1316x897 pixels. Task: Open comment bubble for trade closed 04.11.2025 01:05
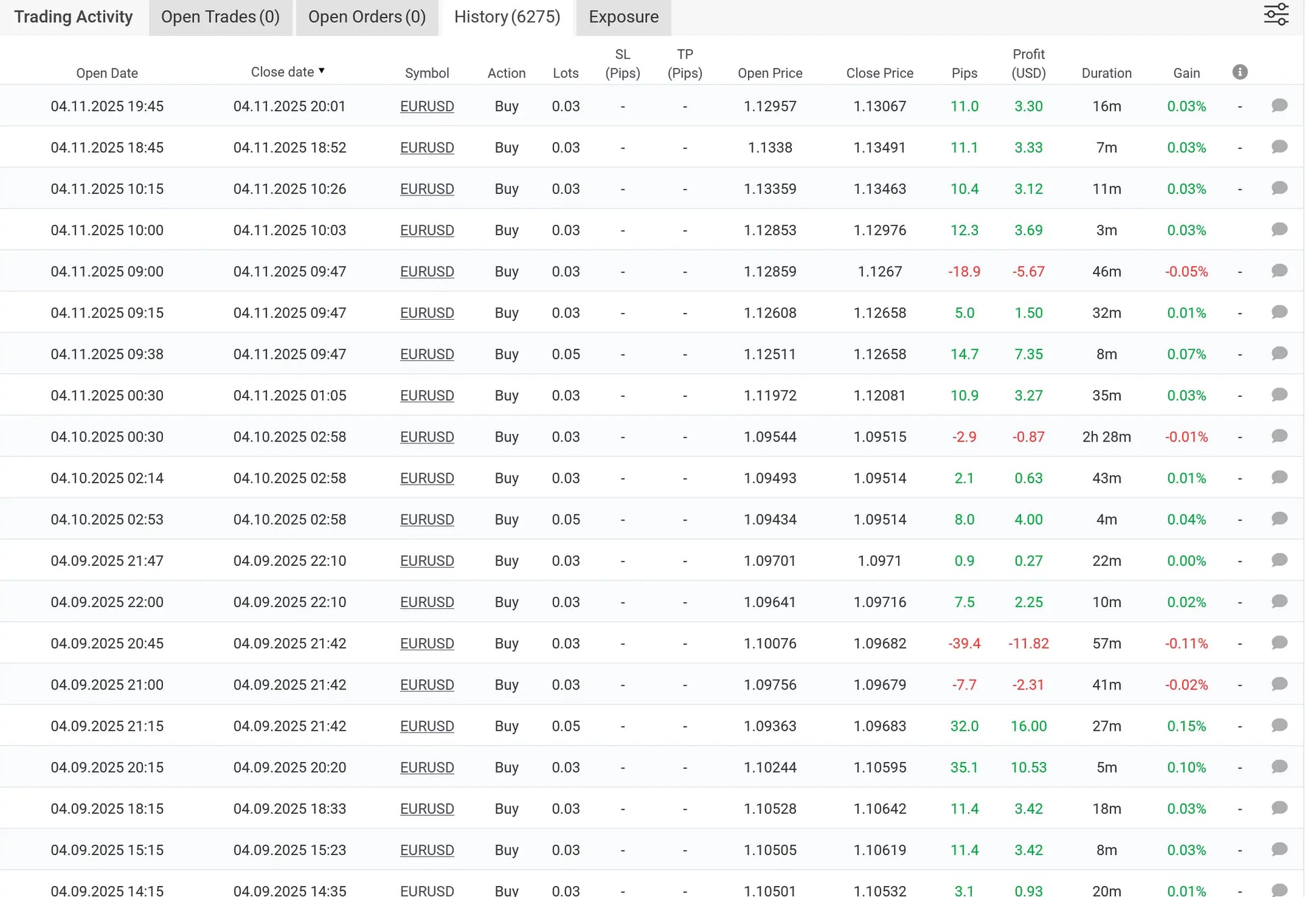[x=1279, y=395]
